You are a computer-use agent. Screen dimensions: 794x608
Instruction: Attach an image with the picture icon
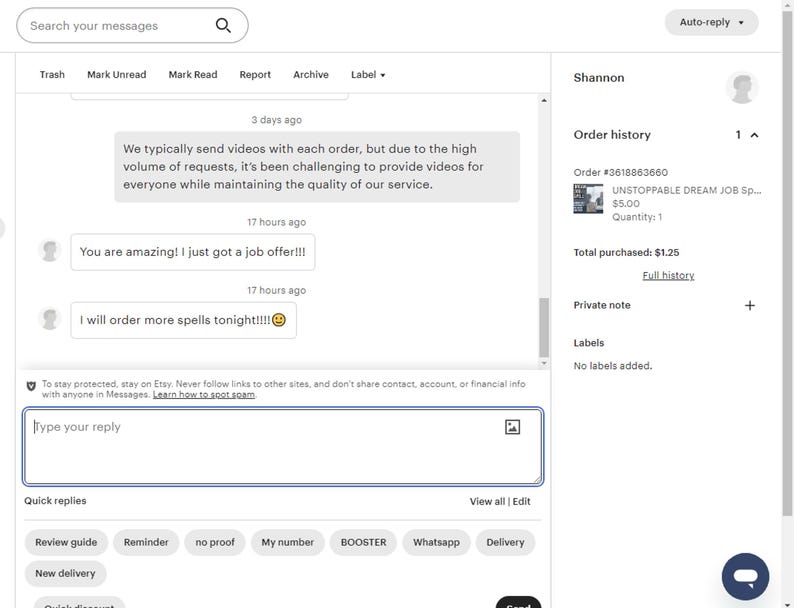click(x=512, y=427)
